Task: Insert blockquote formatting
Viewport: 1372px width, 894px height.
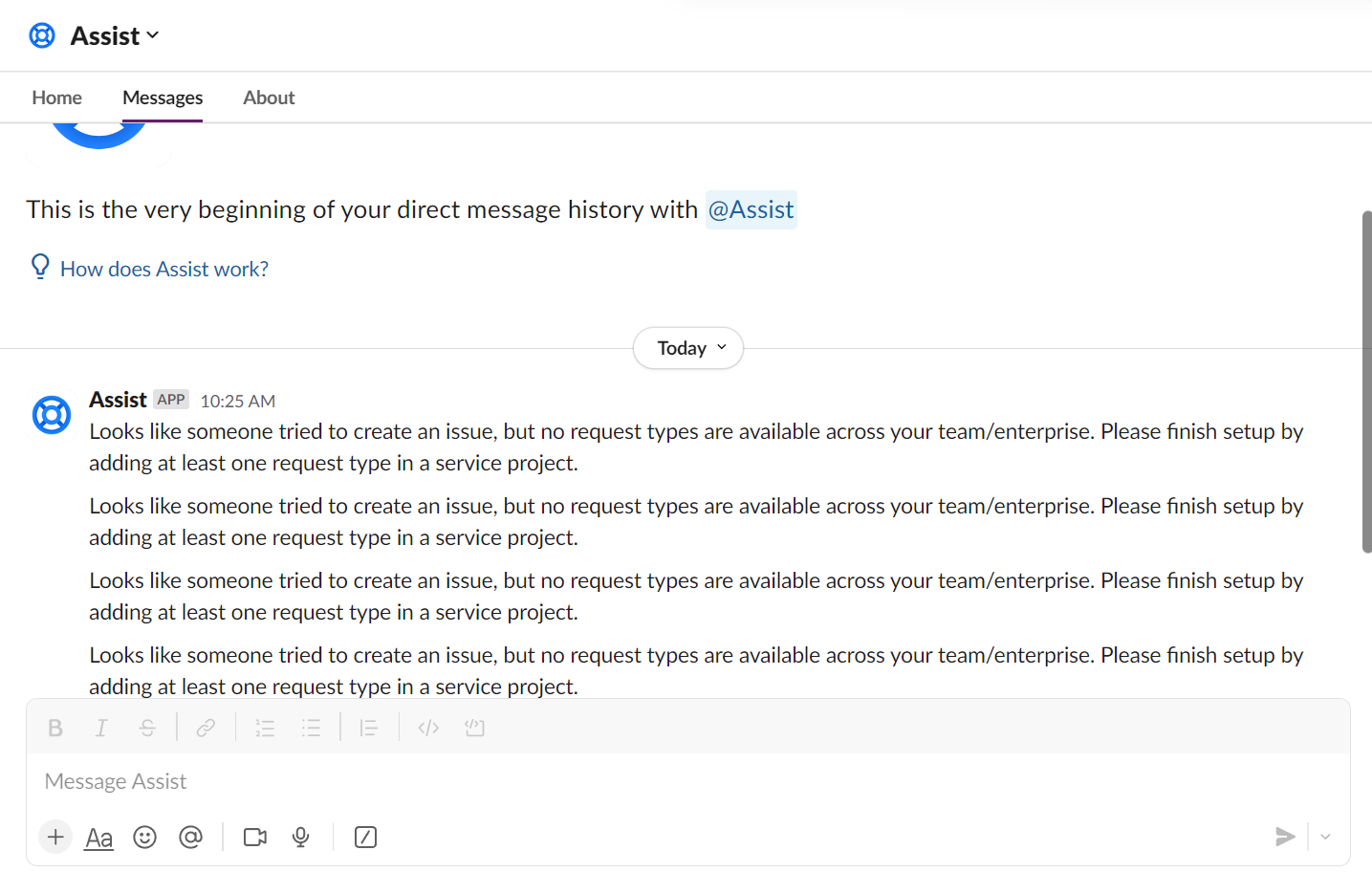Action: click(369, 728)
